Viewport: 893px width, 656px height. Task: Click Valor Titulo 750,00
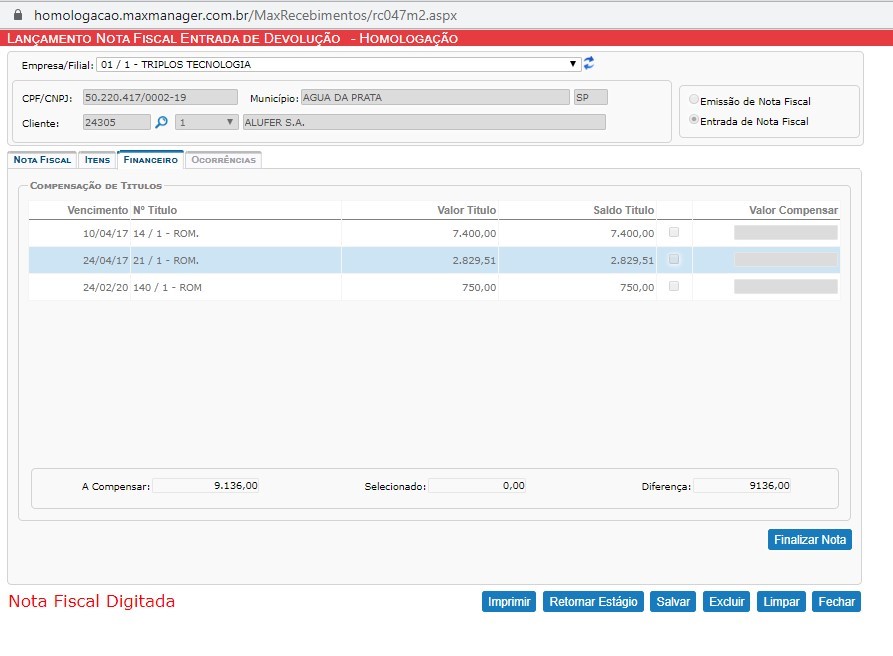(x=479, y=288)
